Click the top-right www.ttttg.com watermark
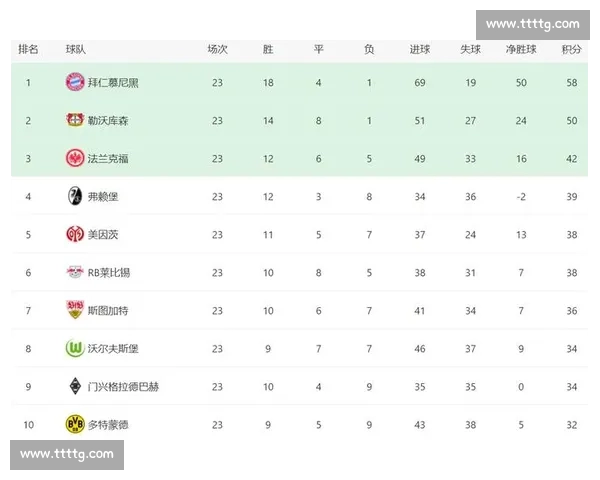Image resolution: width=600 pixels, height=480 pixels. [533, 24]
